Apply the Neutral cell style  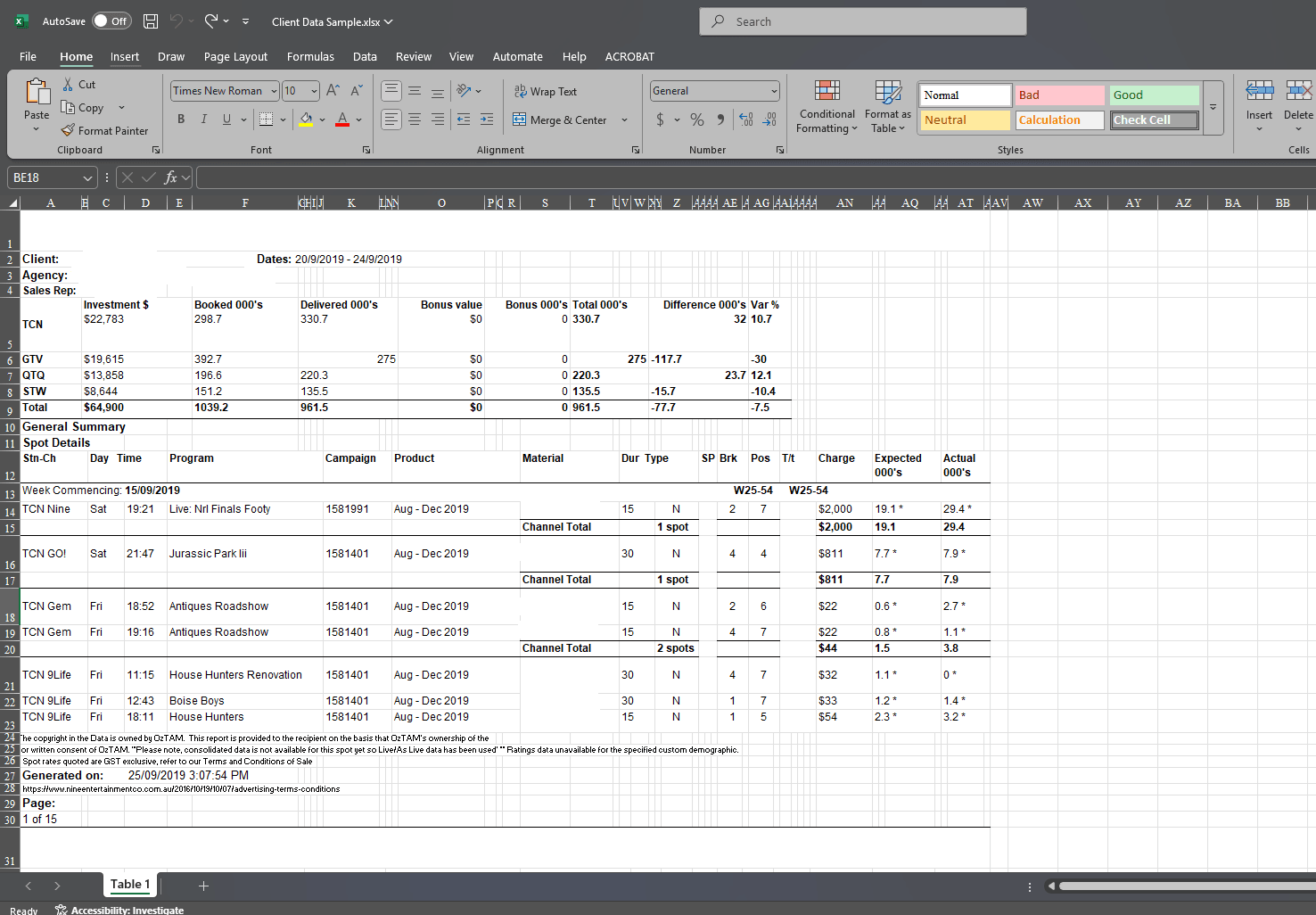(966, 120)
